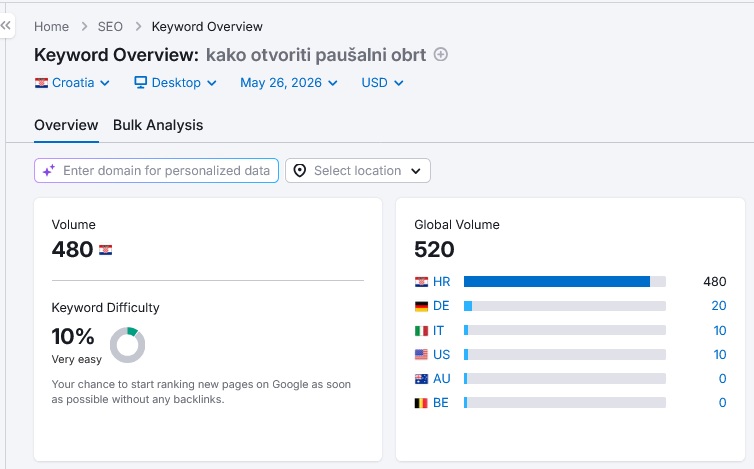Screen dimensions: 754x469
Task: Click Croatia flag icon in filter row
Action: 41,83
